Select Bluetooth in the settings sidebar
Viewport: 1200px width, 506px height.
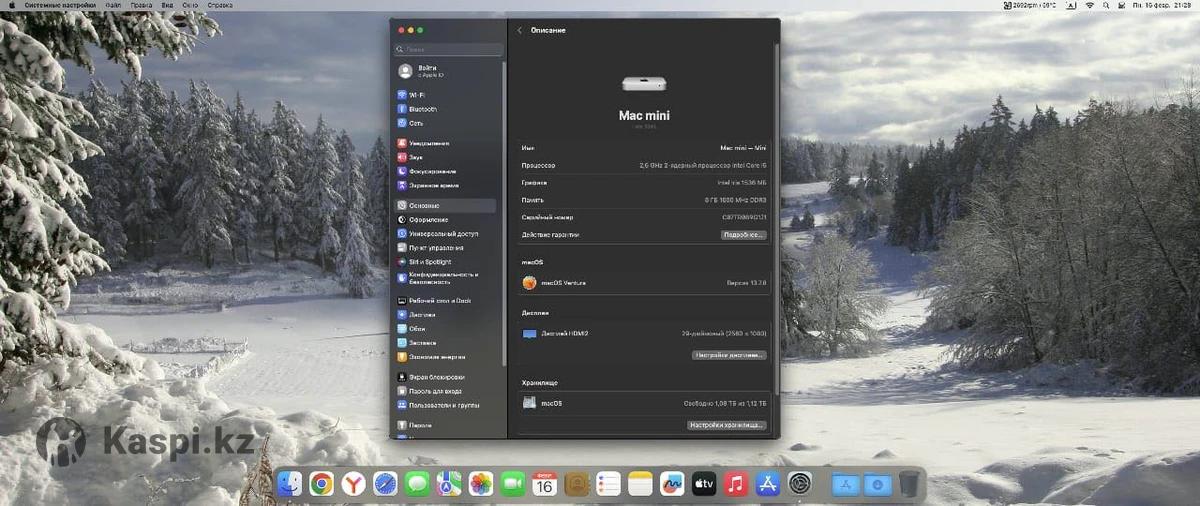422,109
